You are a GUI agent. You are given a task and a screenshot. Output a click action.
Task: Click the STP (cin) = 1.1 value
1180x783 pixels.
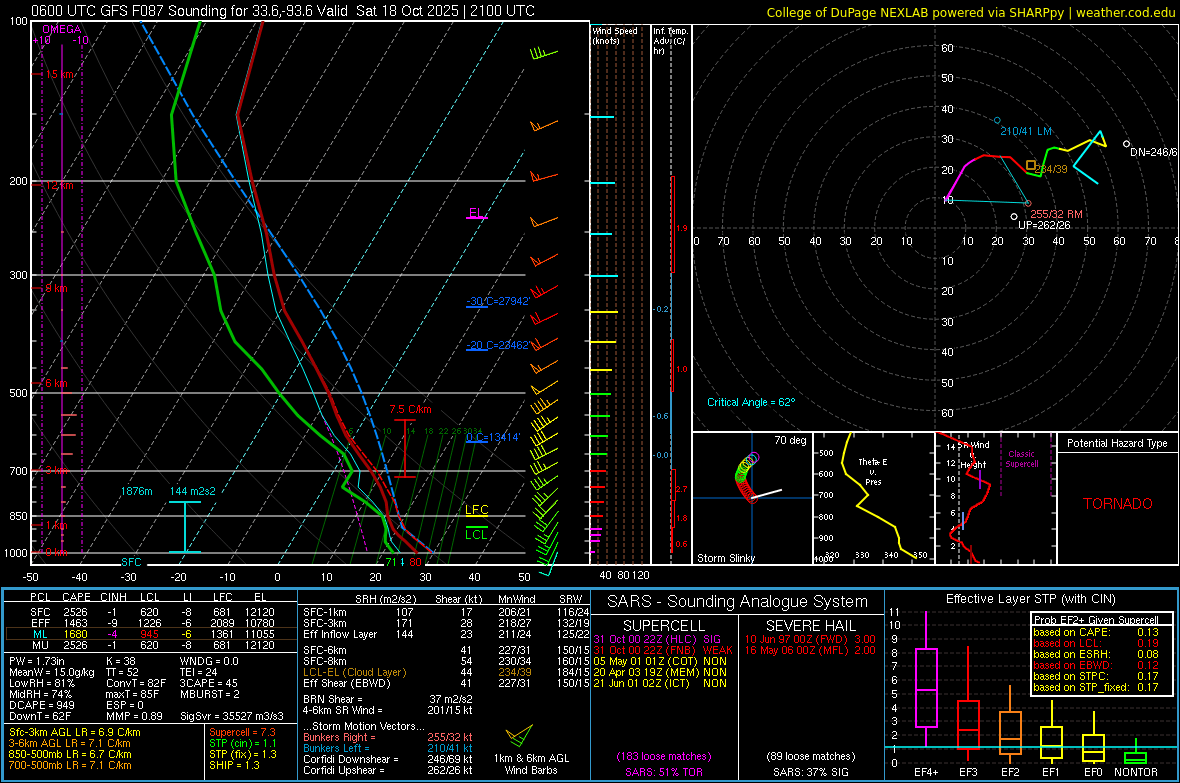point(243,743)
